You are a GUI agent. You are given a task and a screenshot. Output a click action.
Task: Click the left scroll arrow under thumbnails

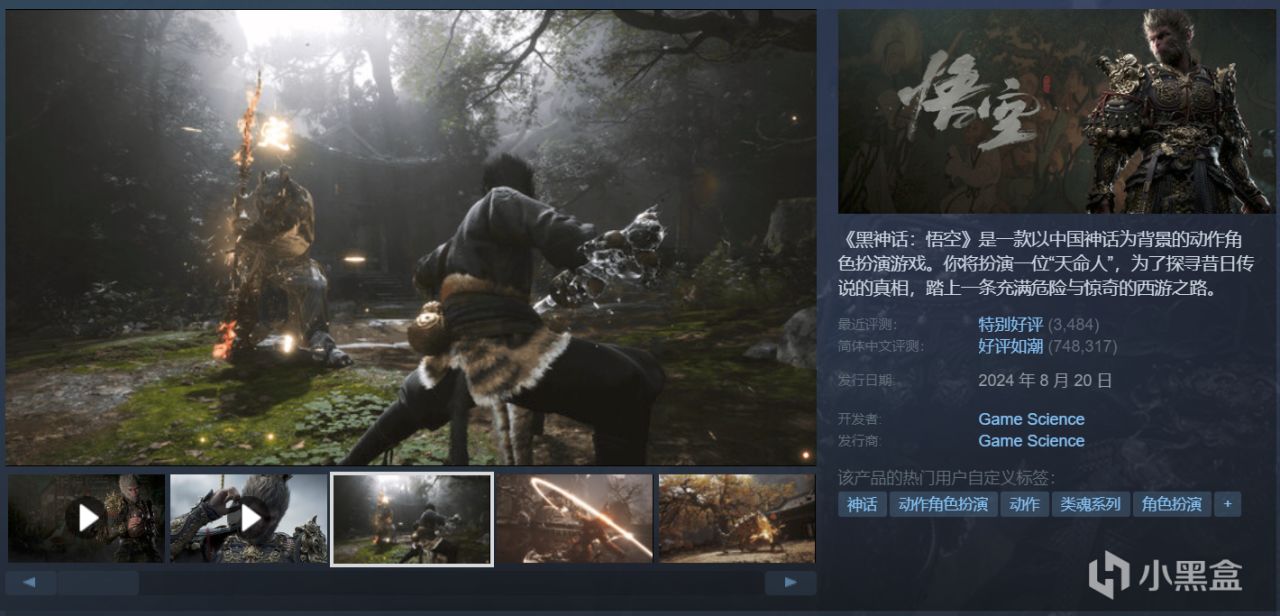(31, 583)
